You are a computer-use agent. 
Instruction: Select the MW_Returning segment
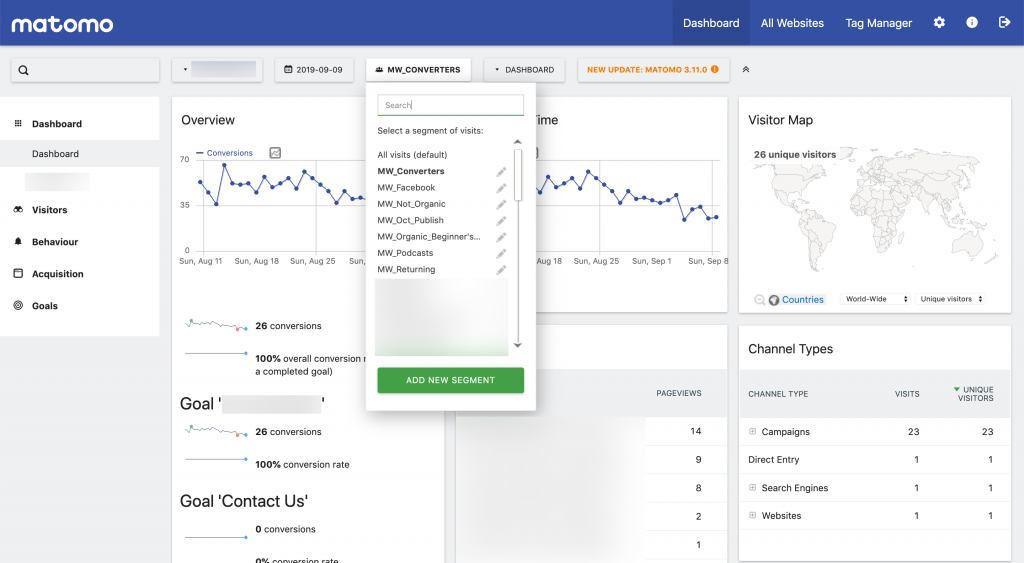pyautogui.click(x=406, y=269)
